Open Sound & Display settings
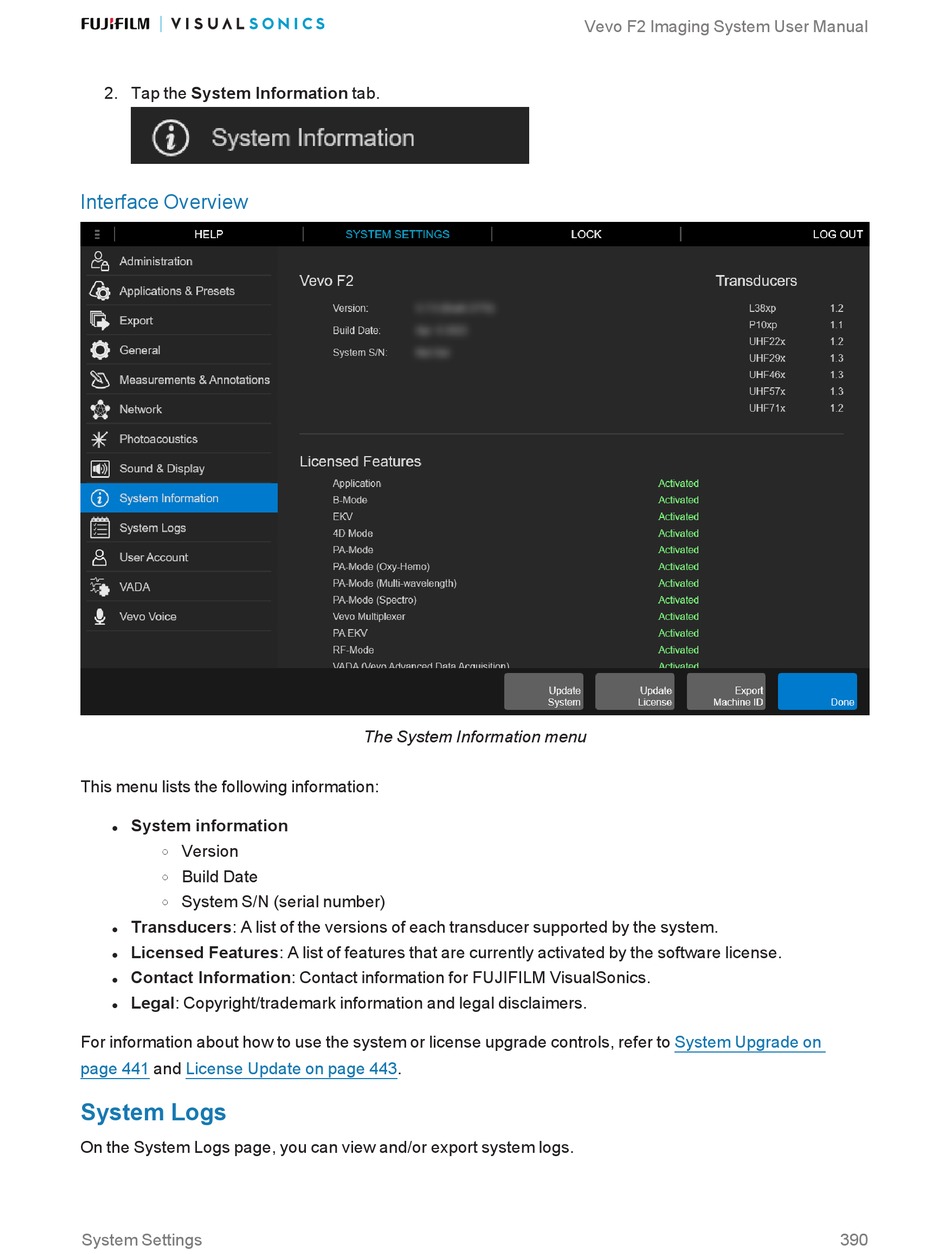 tap(179, 468)
